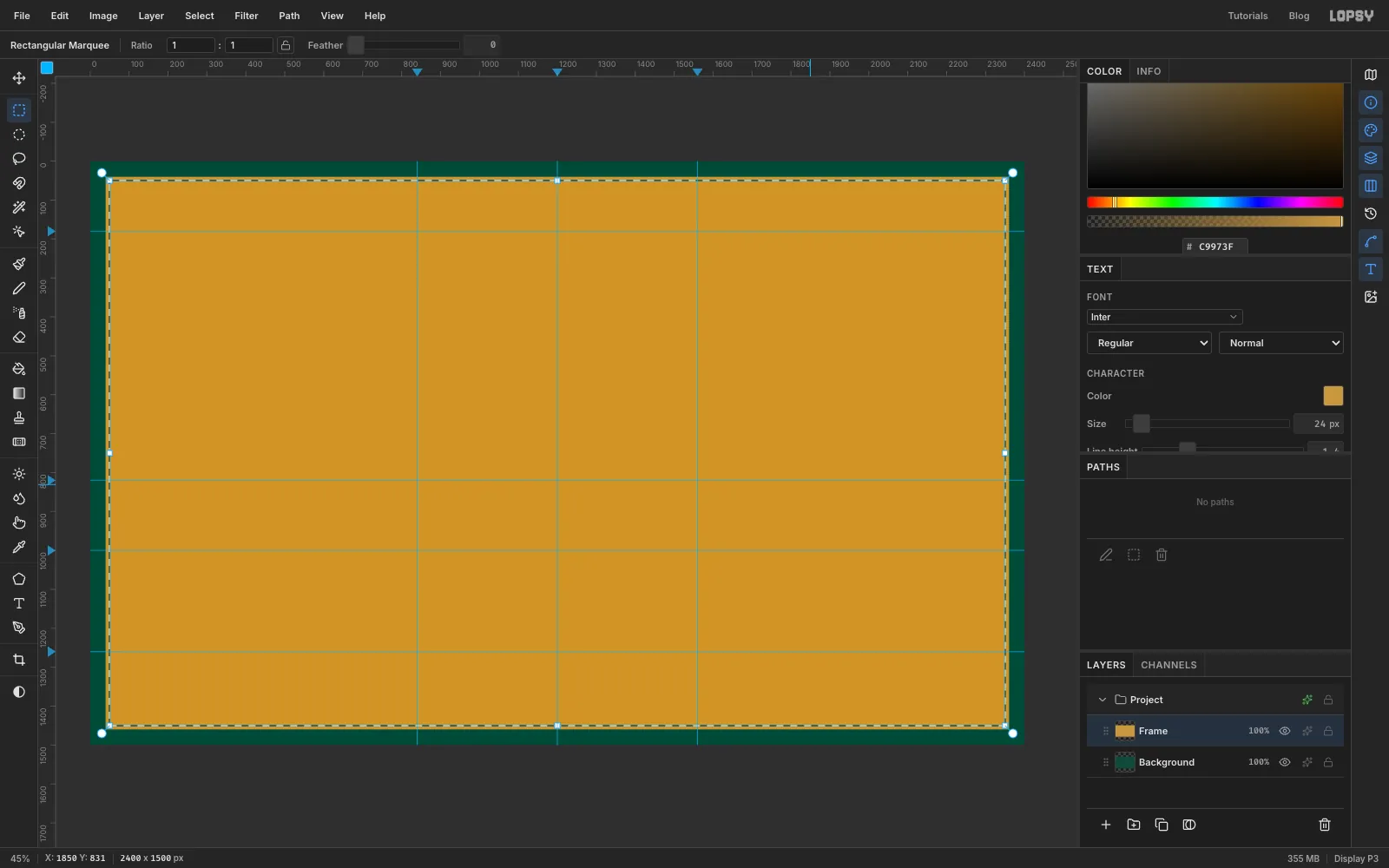
Task: Open the Help menu
Action: (375, 16)
